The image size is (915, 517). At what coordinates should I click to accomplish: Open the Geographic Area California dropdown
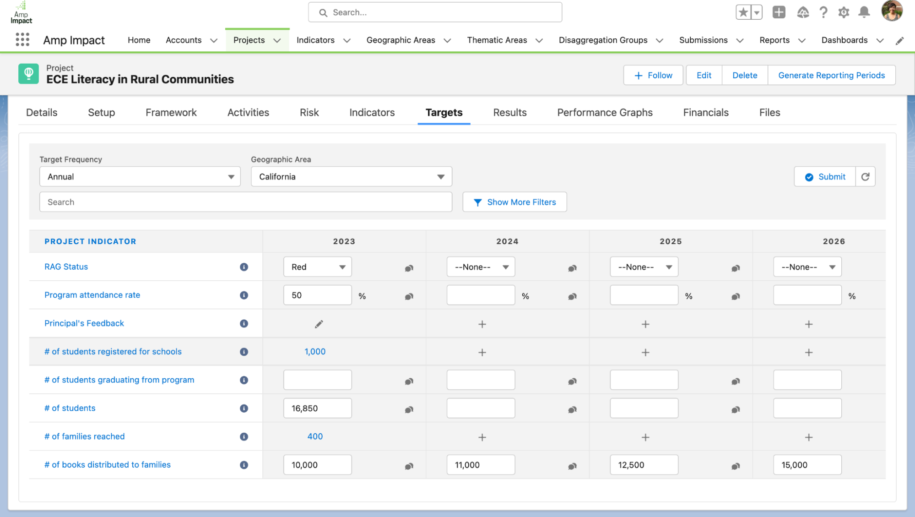click(x=351, y=177)
